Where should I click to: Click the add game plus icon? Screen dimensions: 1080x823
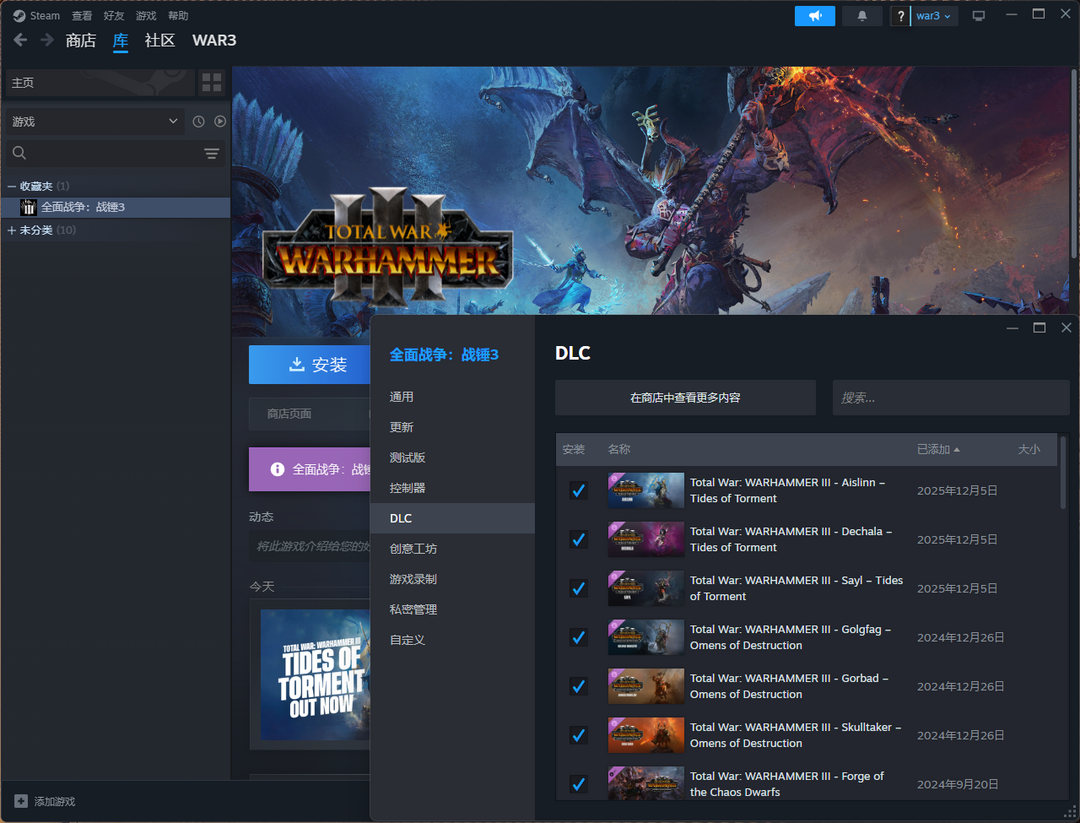coord(21,801)
